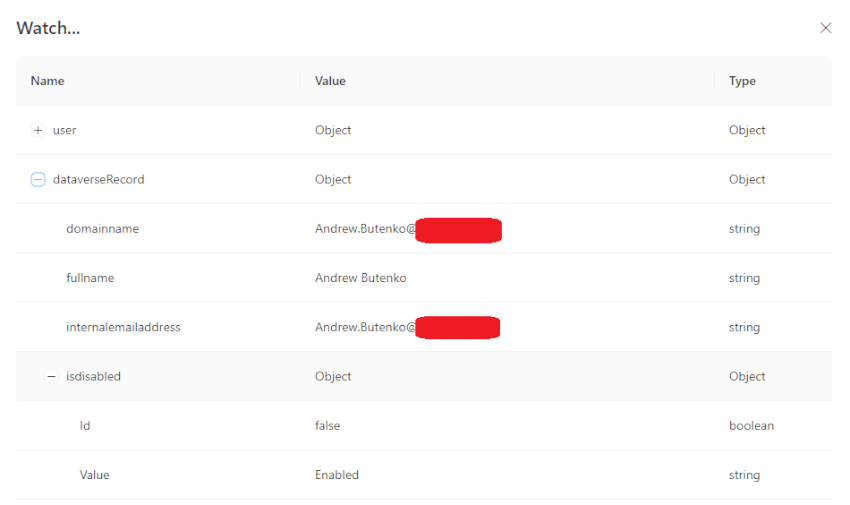850x505 pixels.
Task: Click the Type column header
Action: [742, 81]
